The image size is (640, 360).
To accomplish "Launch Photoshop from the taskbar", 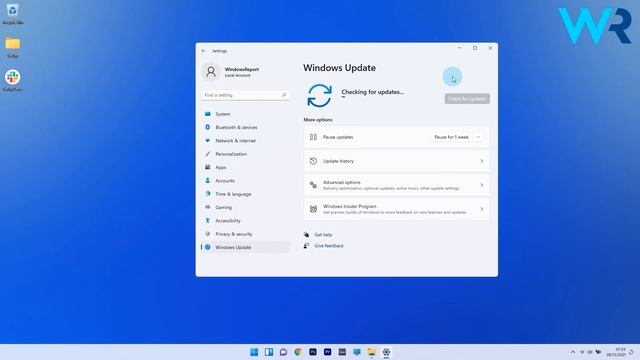I will [313, 352].
